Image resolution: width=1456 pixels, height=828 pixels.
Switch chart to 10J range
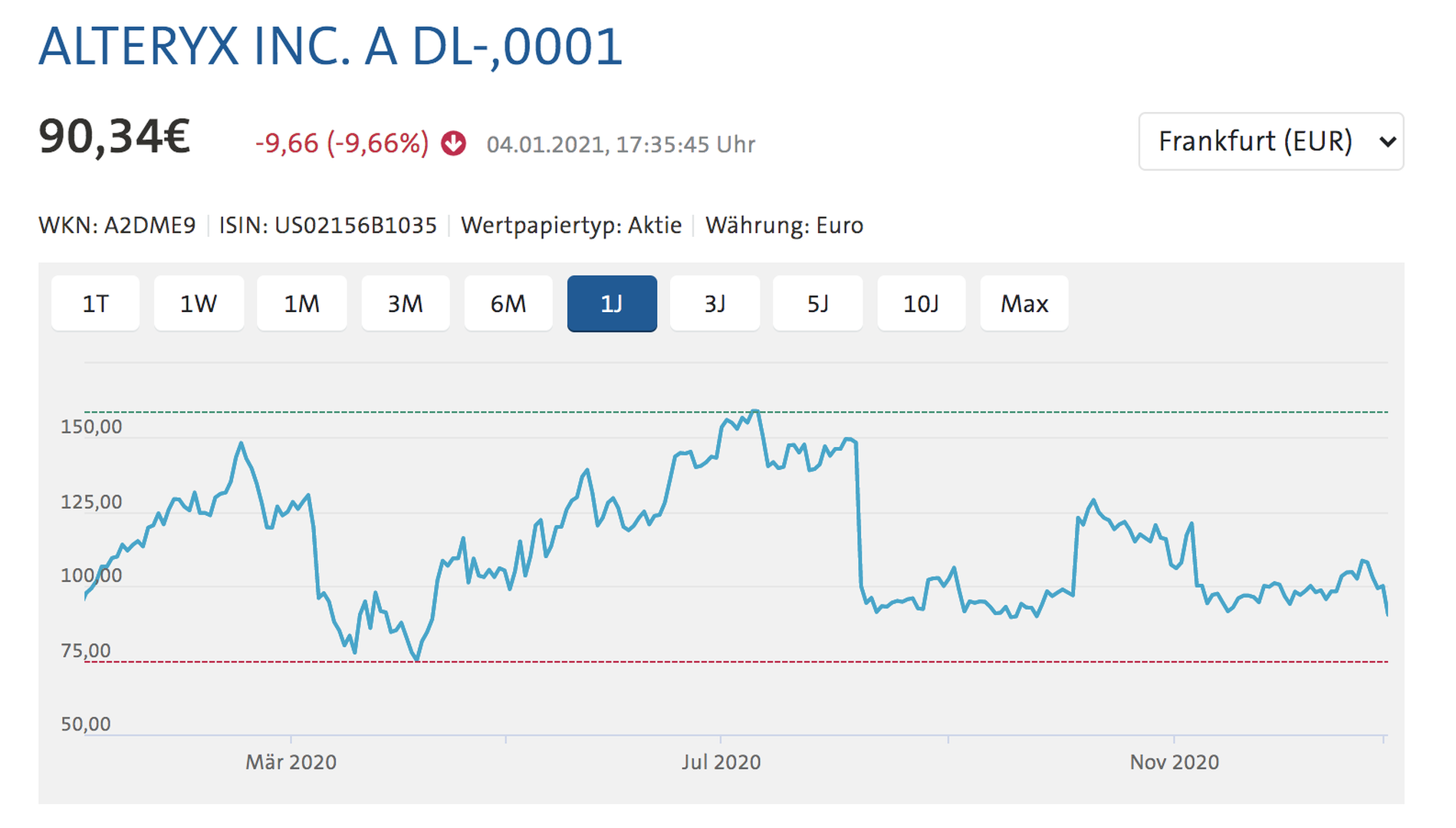click(921, 304)
